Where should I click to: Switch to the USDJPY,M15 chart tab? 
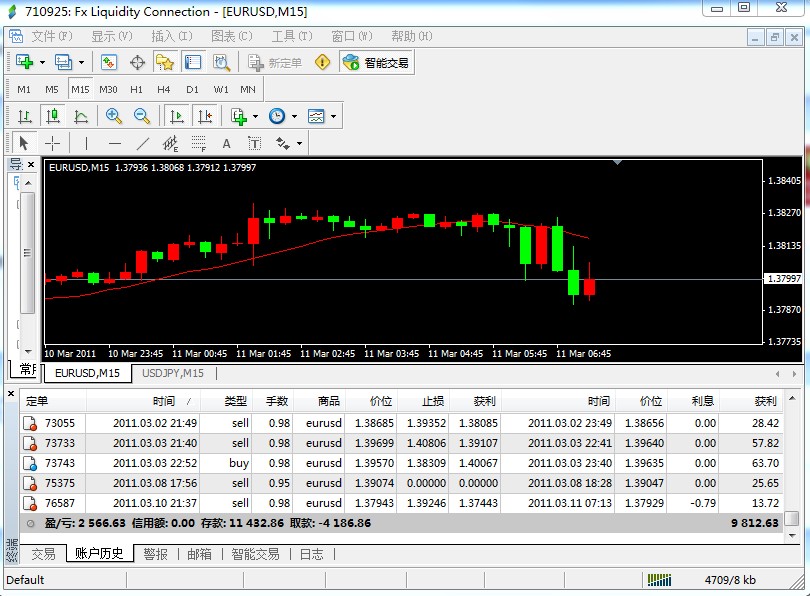[x=173, y=373]
